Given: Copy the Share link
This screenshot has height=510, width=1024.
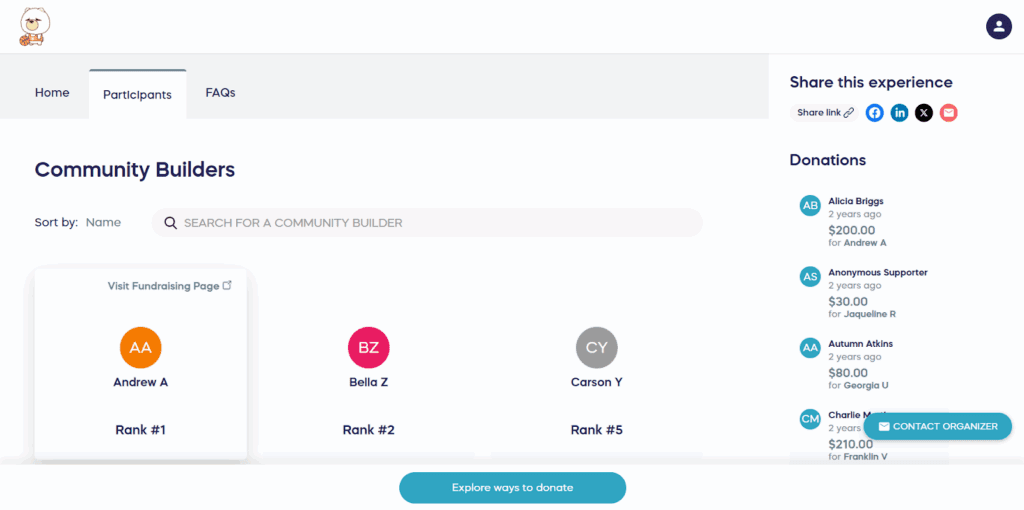Looking at the screenshot, I should (825, 113).
